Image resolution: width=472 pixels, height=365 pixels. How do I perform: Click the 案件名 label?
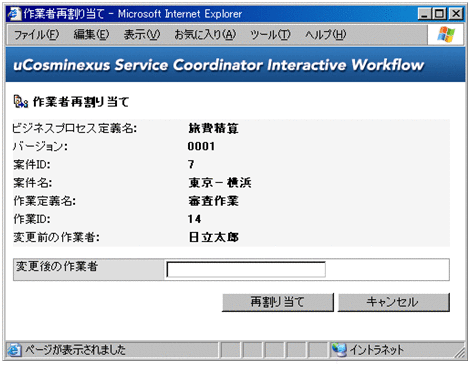[x=32, y=183]
